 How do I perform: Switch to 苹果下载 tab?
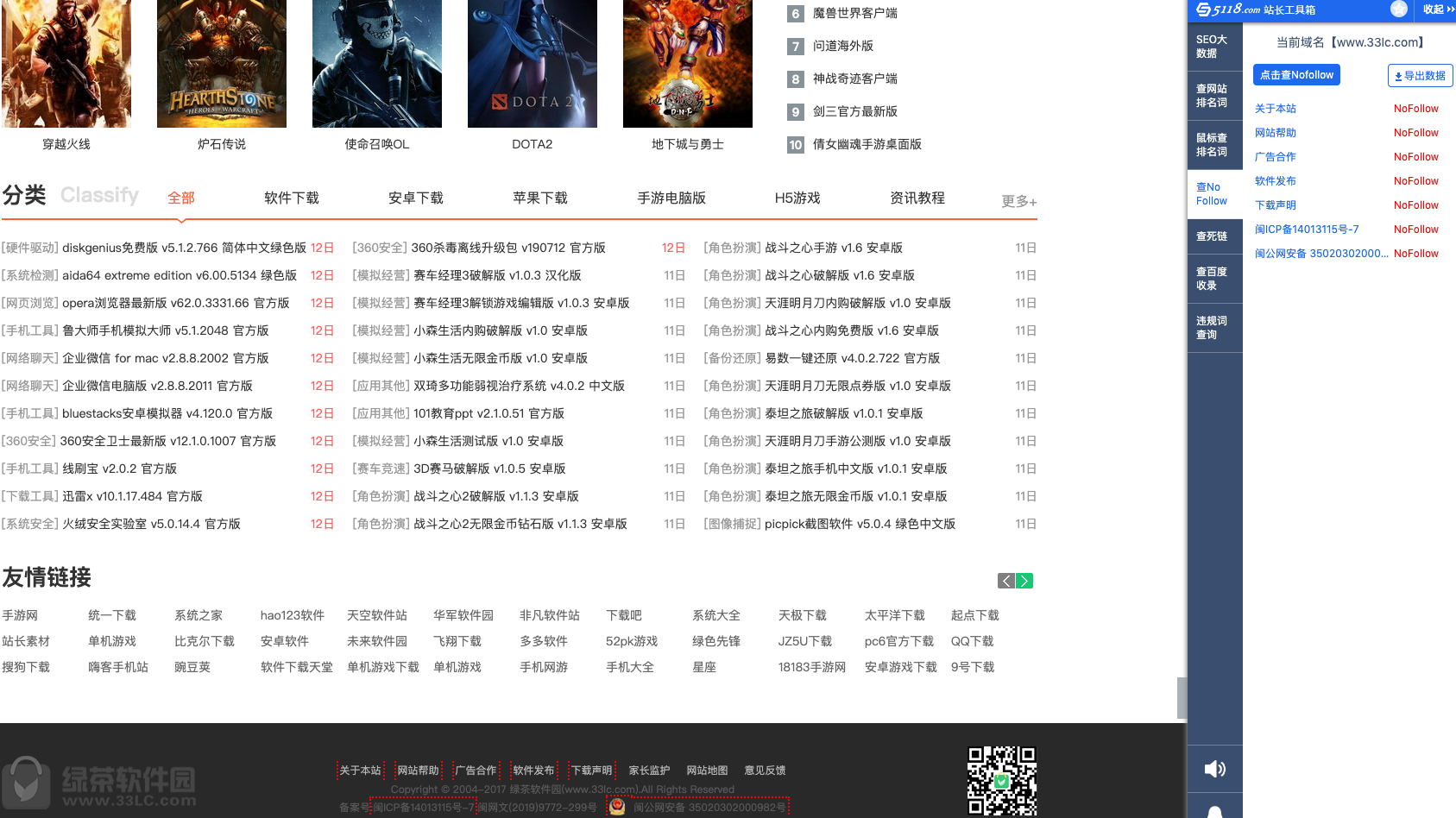pos(540,198)
